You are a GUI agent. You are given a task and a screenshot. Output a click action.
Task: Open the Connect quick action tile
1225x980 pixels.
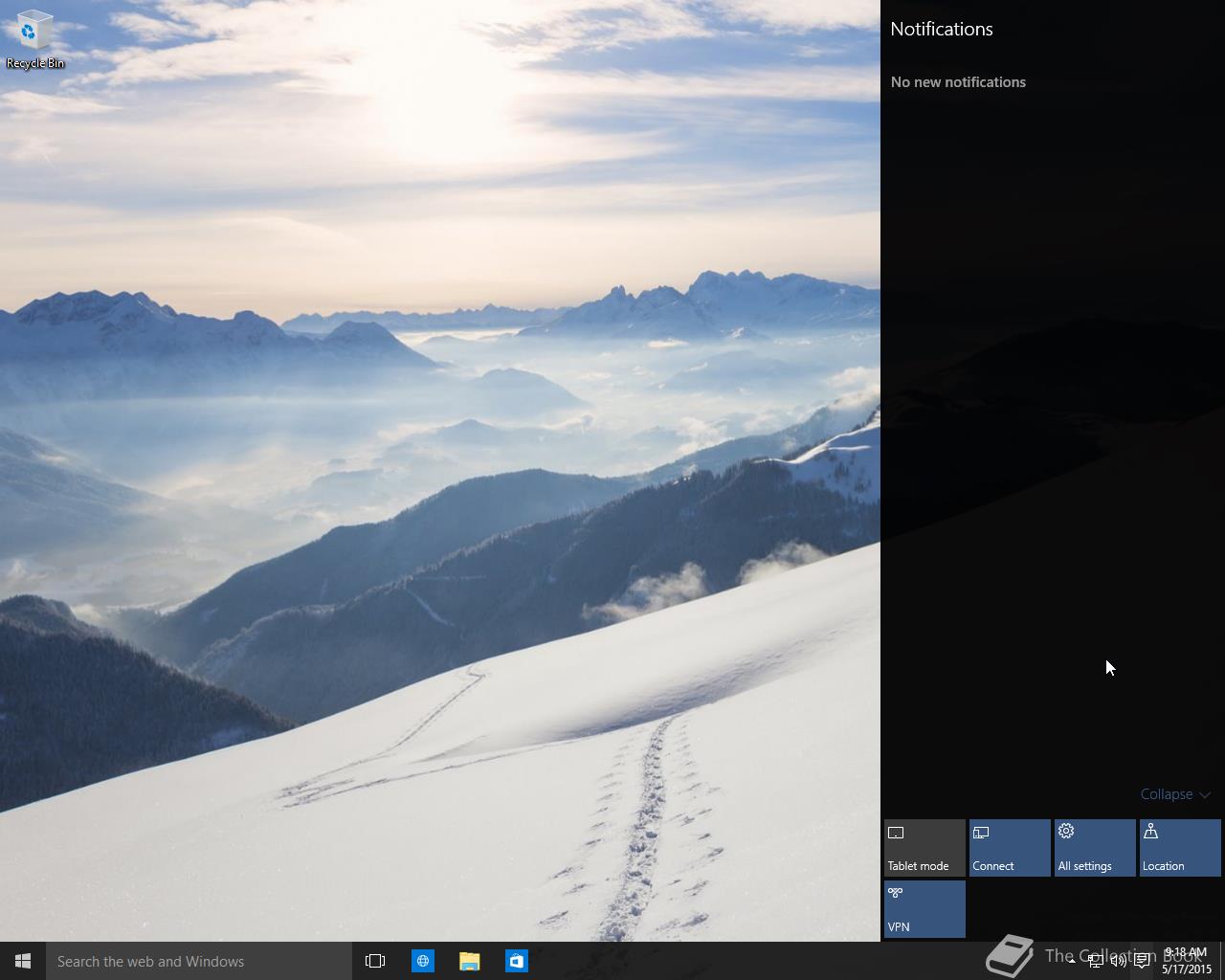point(1010,848)
